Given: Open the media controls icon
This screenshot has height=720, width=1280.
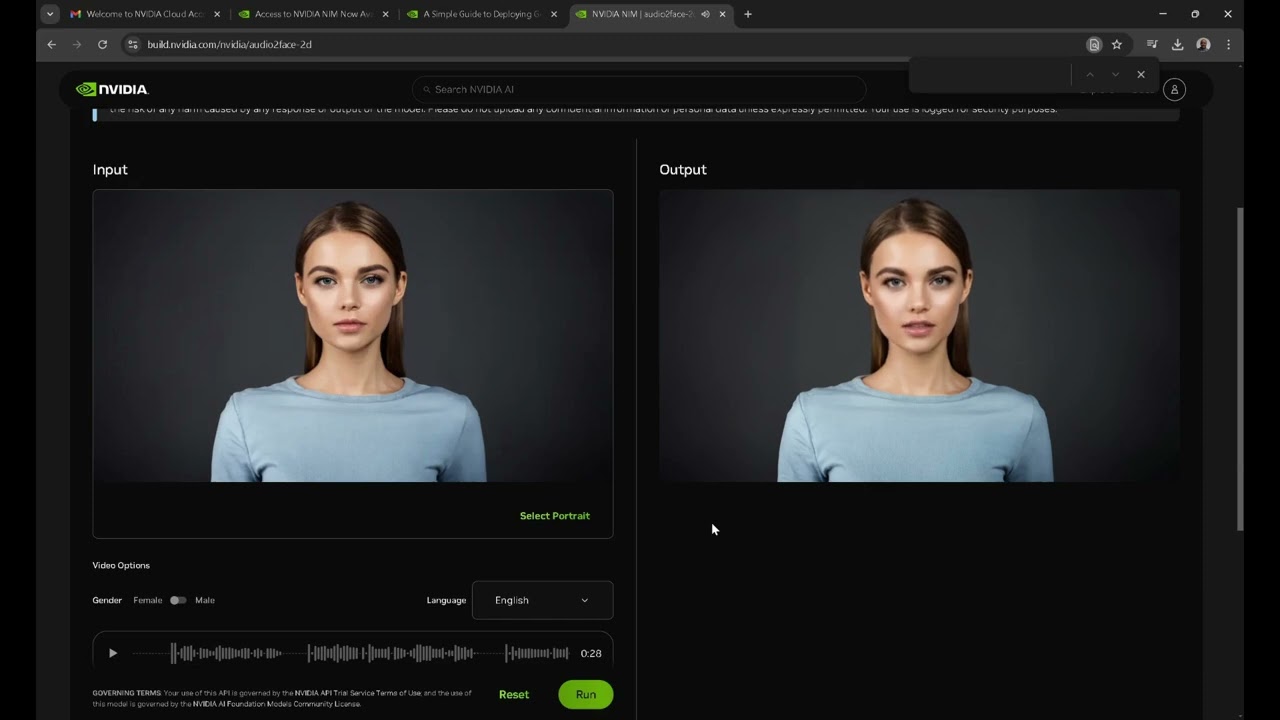Looking at the screenshot, I should click(1152, 44).
